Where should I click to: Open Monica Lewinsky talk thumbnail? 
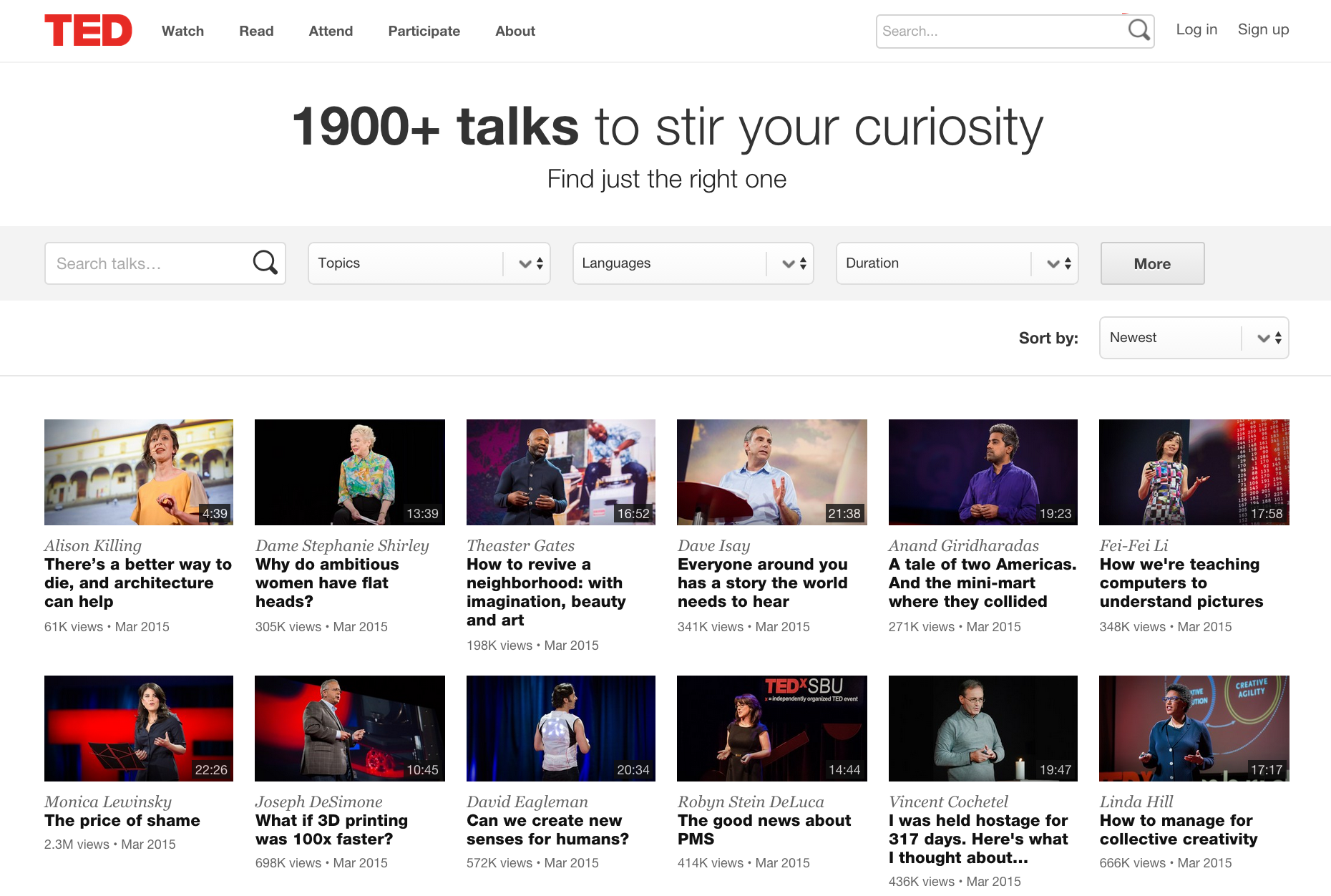[x=139, y=729]
